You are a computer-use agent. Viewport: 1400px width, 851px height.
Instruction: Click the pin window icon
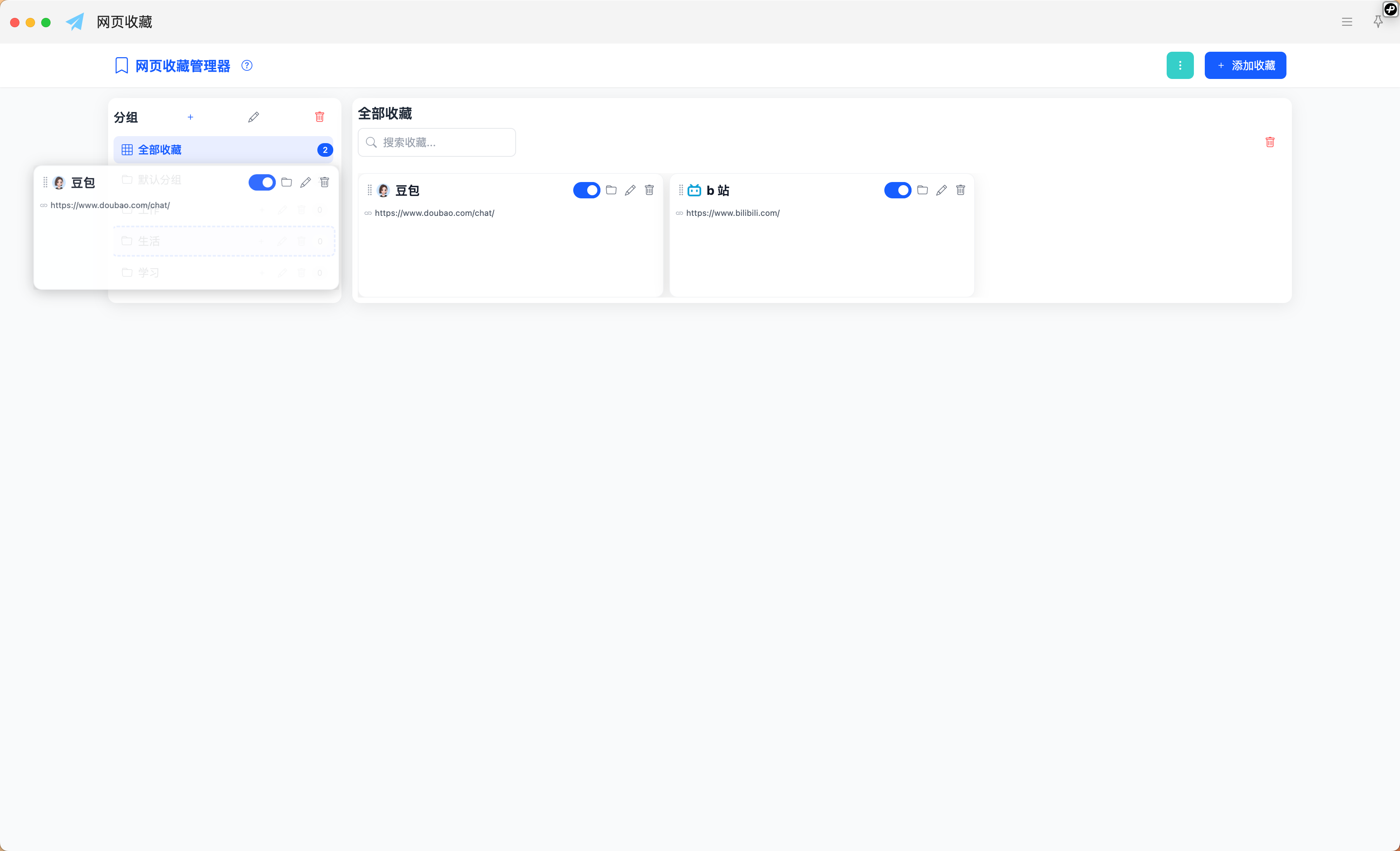(x=1377, y=22)
